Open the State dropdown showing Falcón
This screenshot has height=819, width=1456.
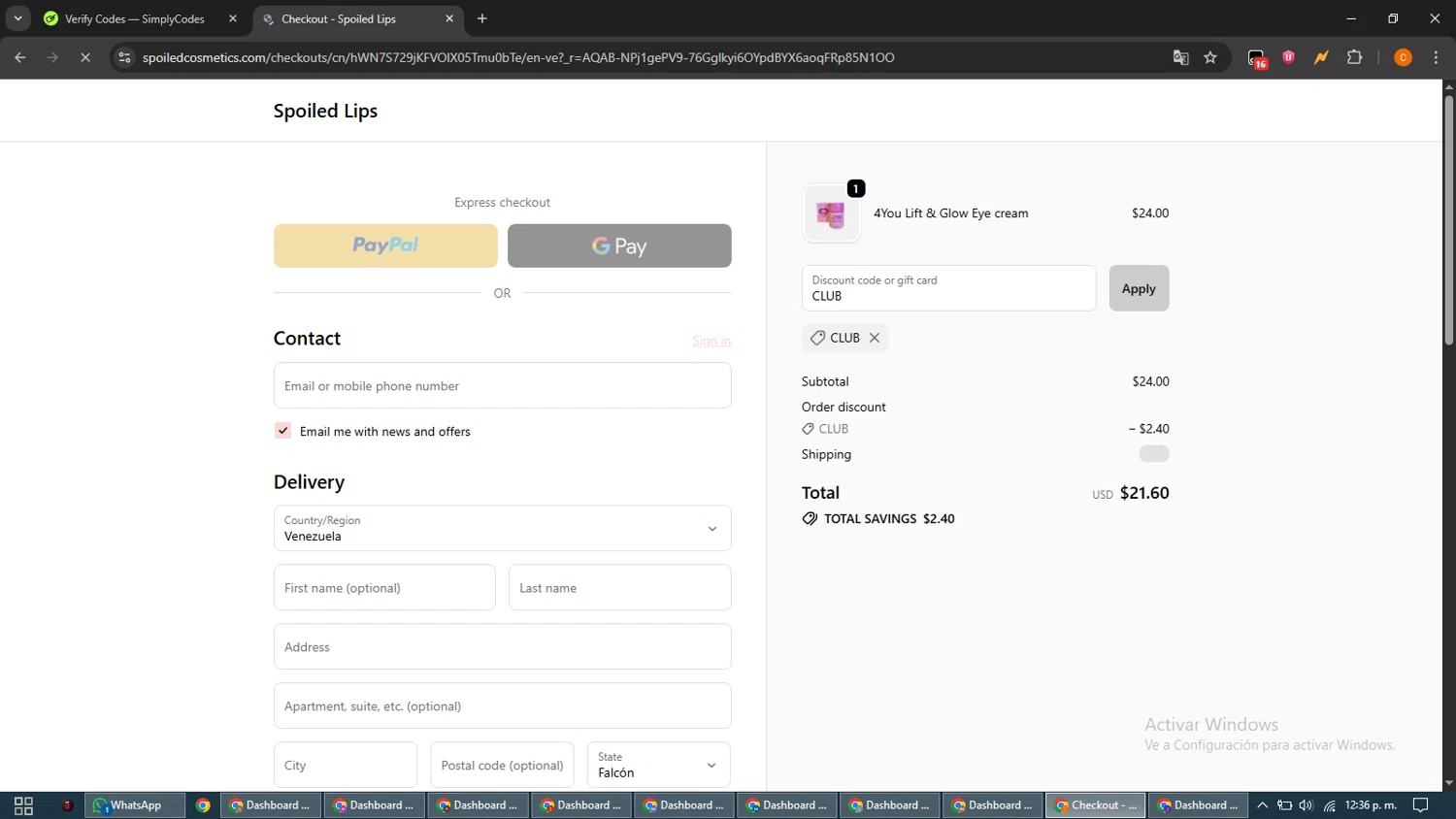[x=659, y=765]
